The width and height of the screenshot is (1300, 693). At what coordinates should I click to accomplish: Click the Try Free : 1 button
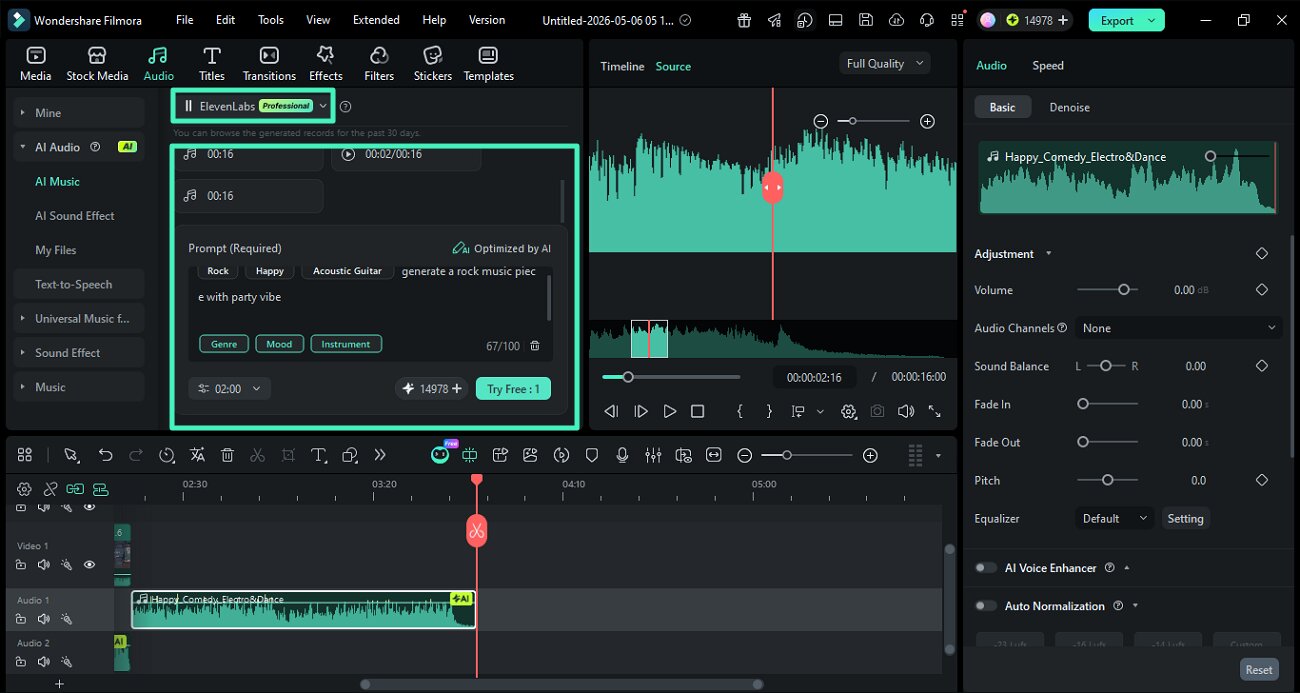point(513,389)
